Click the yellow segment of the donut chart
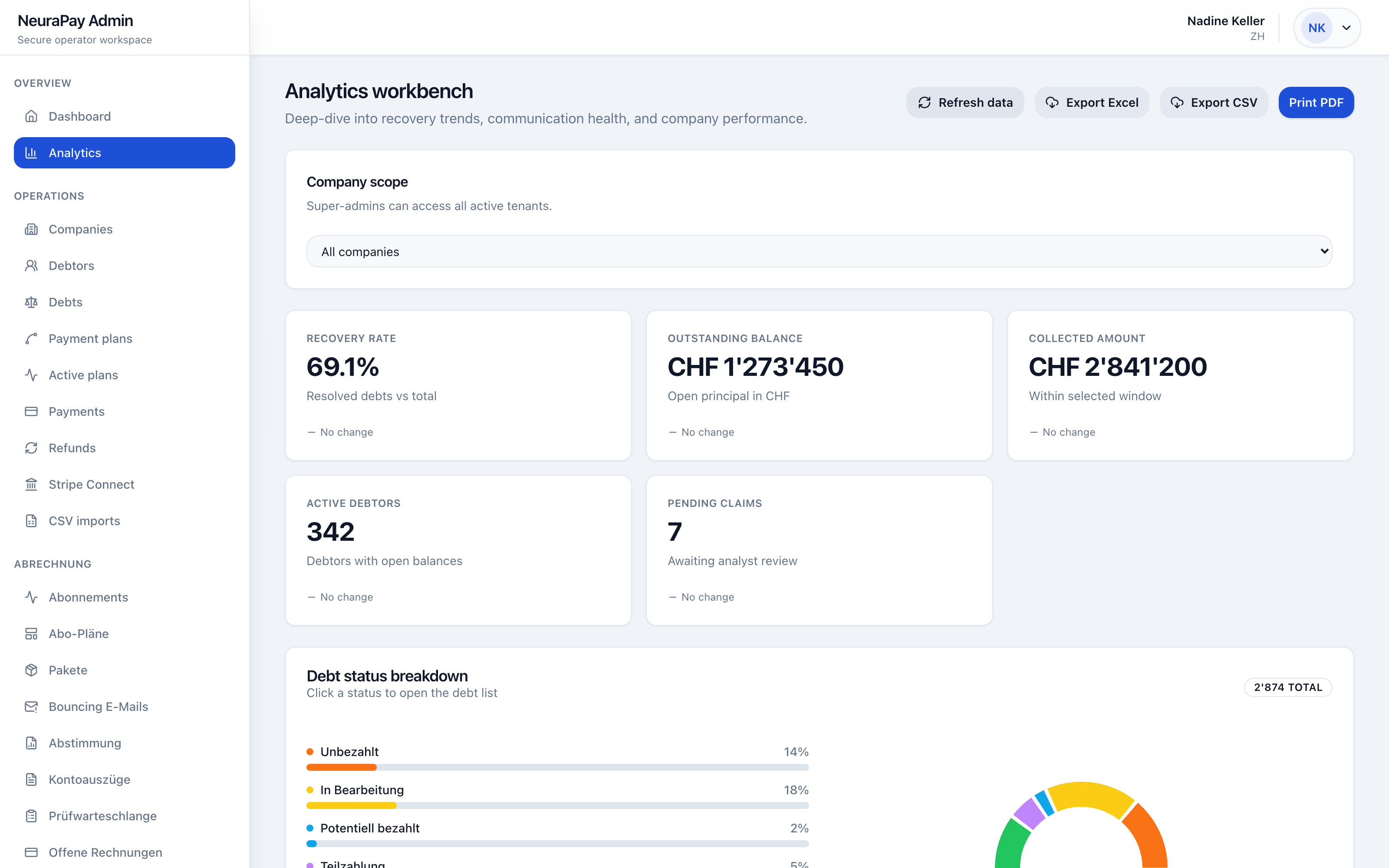This screenshot has height=868, width=1389. click(x=1090, y=795)
